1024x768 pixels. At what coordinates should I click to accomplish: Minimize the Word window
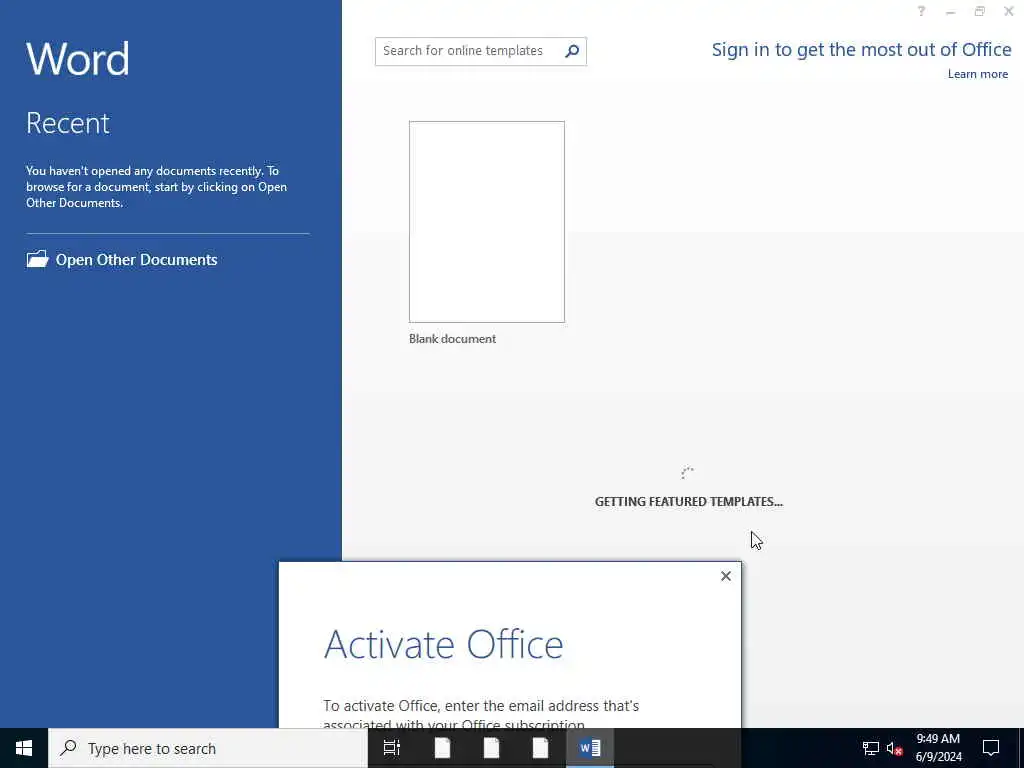[950, 11]
